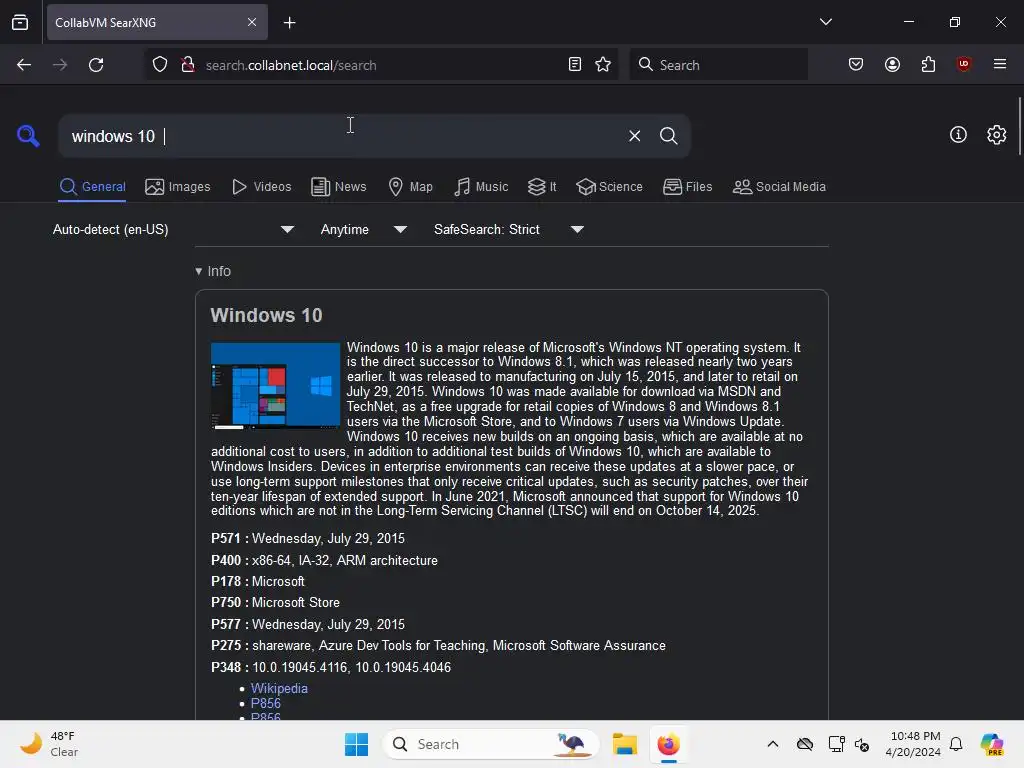Toggle reader view in address bar
The width and height of the screenshot is (1024, 768).
coord(575,65)
